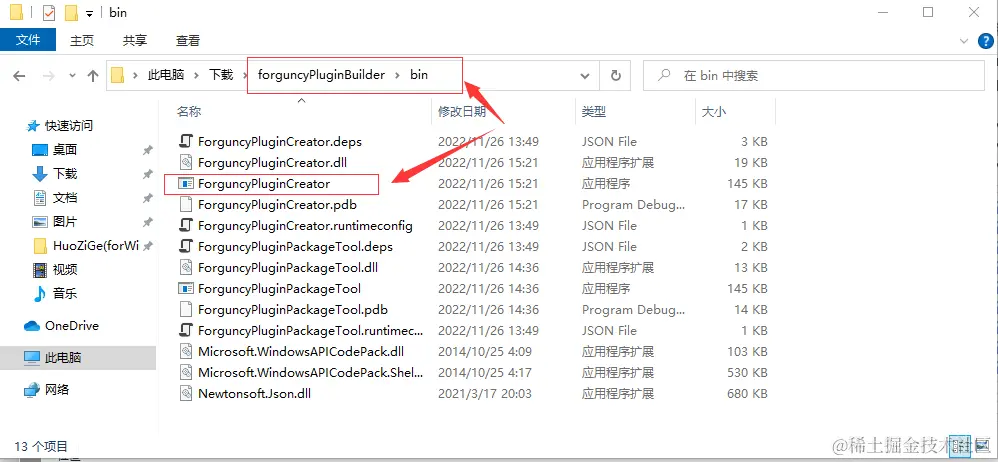Select file ForguncyPluginPackageTool.pdb
Screen dimensions: 998x462
(293, 309)
